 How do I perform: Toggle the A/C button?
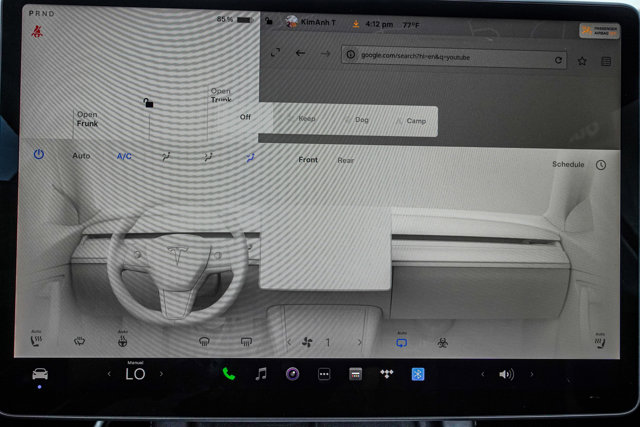[x=124, y=156]
